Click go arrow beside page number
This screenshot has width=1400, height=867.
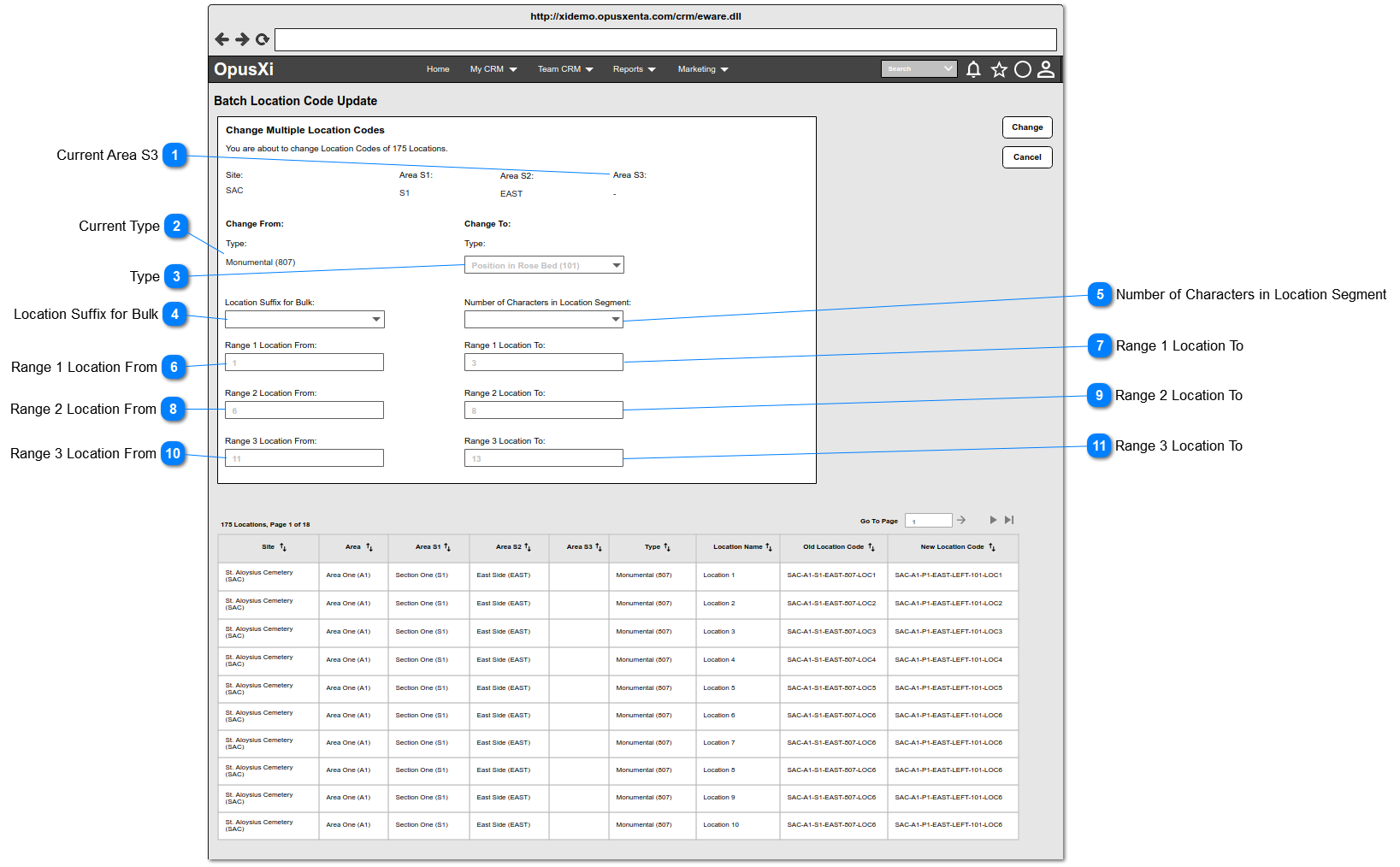(961, 520)
